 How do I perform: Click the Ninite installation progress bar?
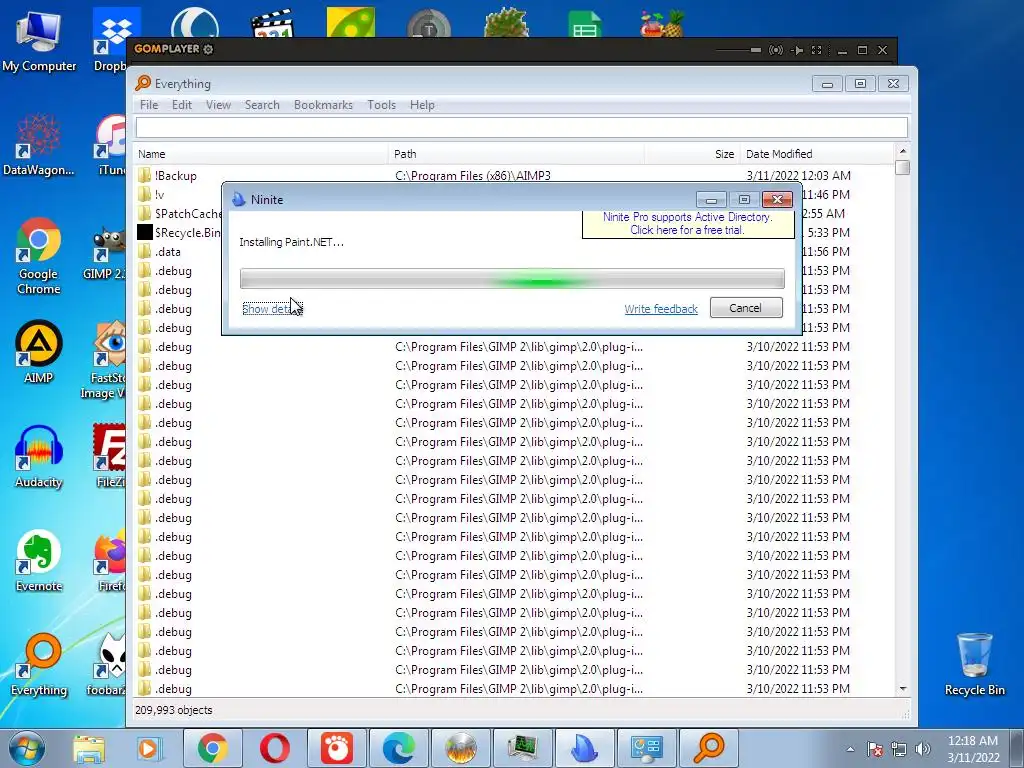pos(512,279)
